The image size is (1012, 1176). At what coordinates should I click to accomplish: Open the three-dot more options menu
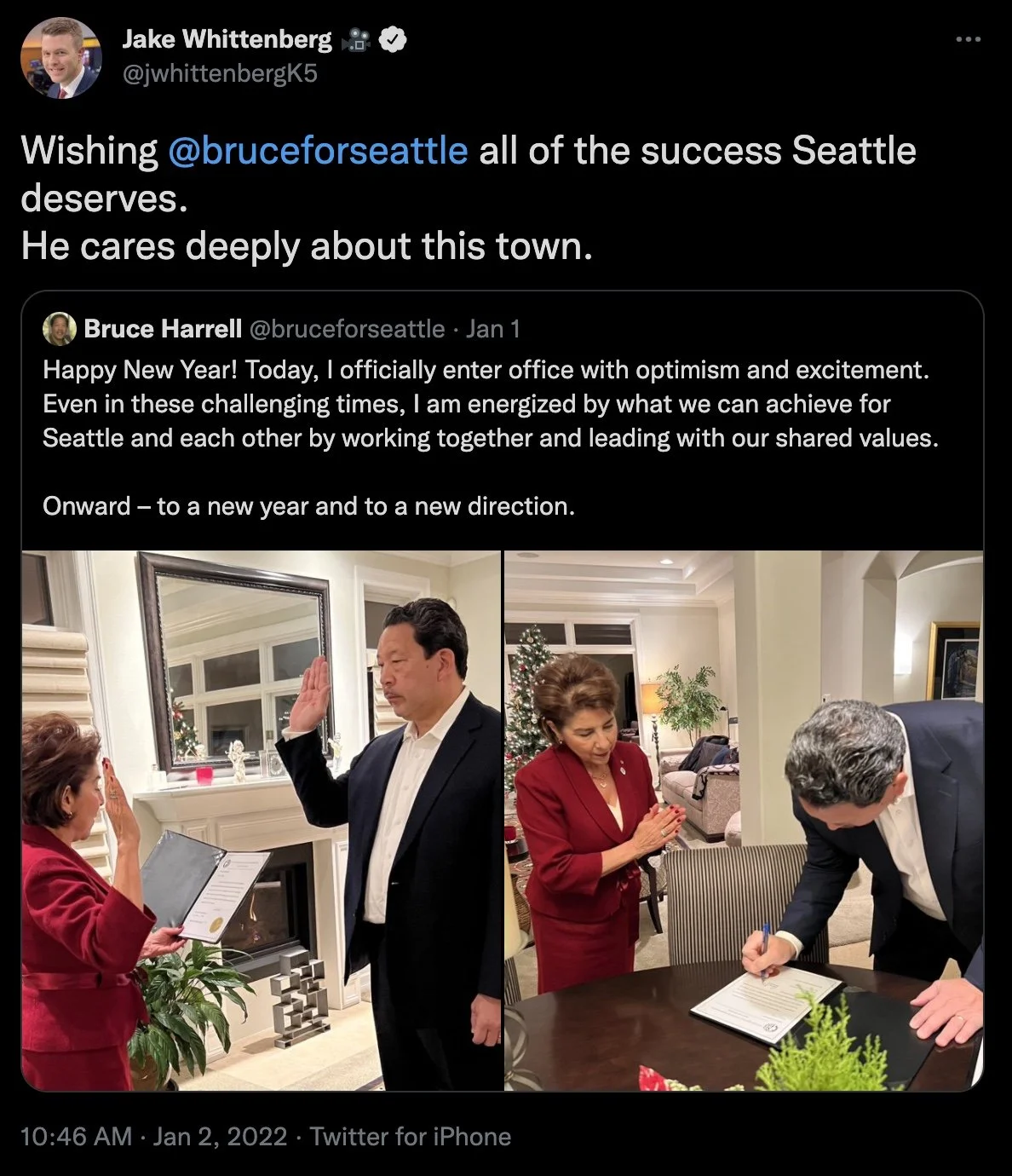pos(969,39)
